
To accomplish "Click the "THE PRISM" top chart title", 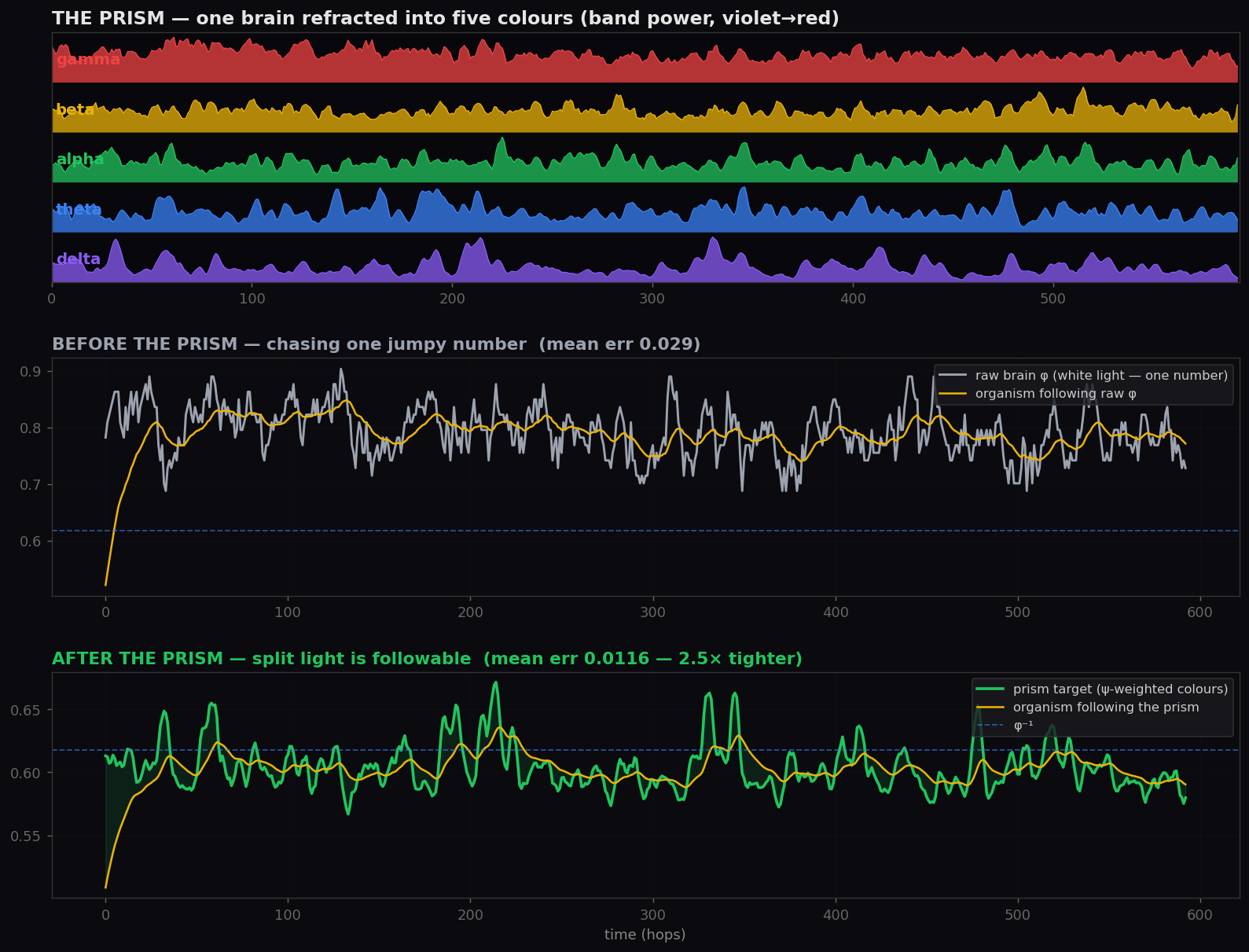I will click(445, 18).
